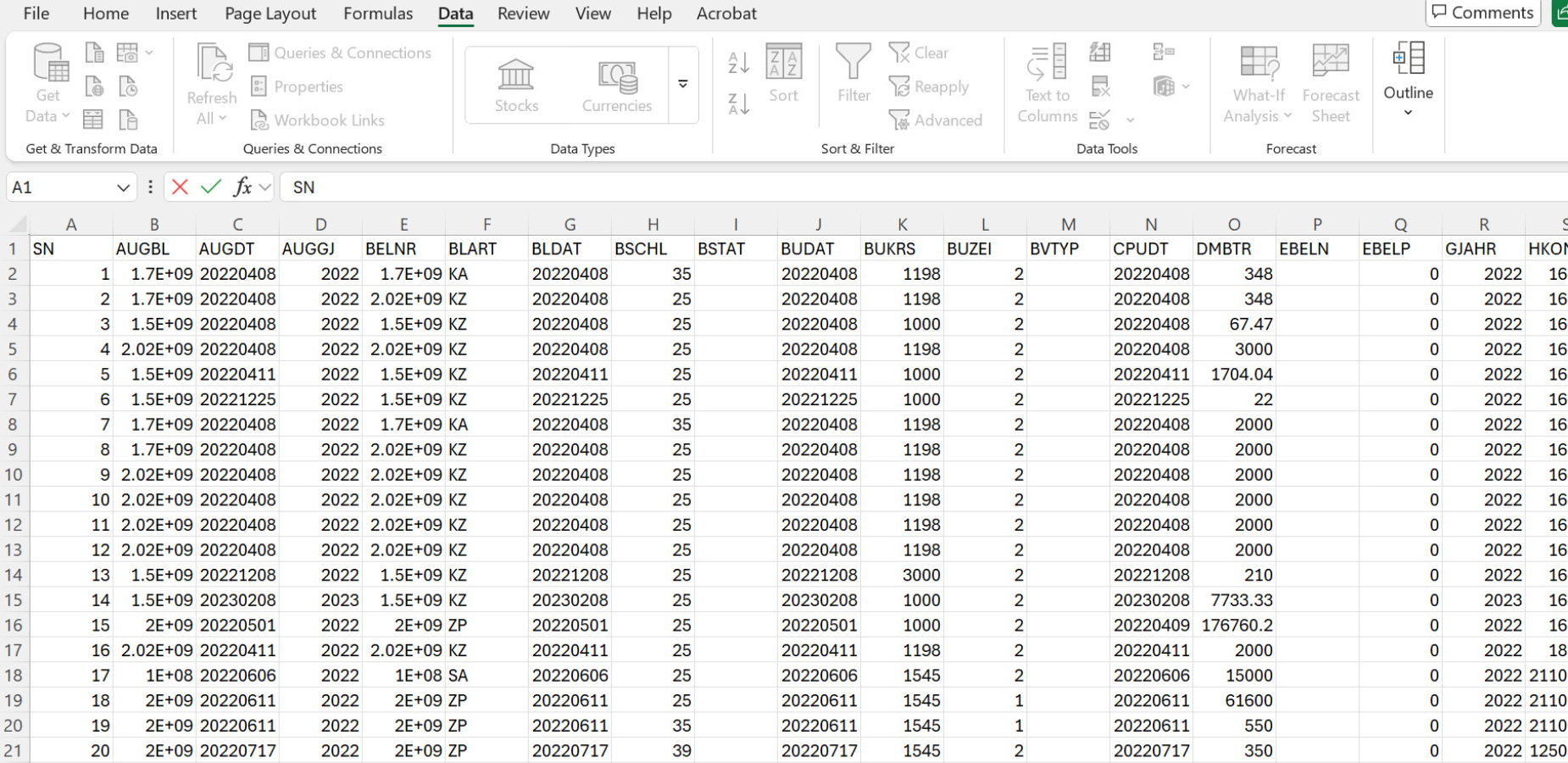
Task: Select the AUGBL header cell
Action: [154, 249]
